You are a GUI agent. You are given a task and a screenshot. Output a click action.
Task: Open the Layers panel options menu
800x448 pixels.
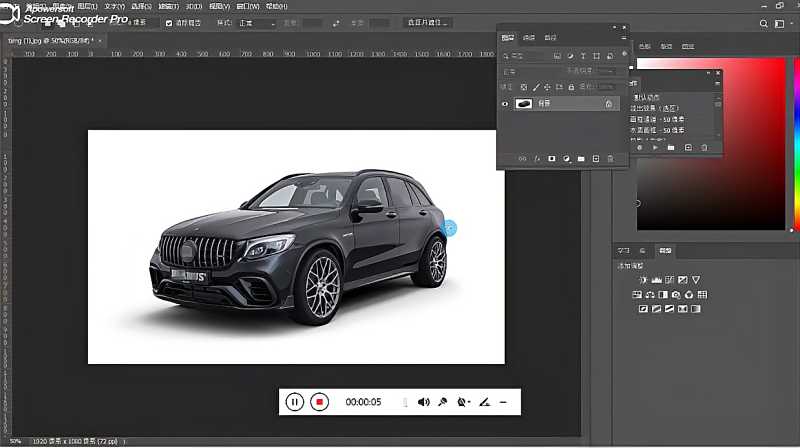pyautogui.click(x=624, y=38)
